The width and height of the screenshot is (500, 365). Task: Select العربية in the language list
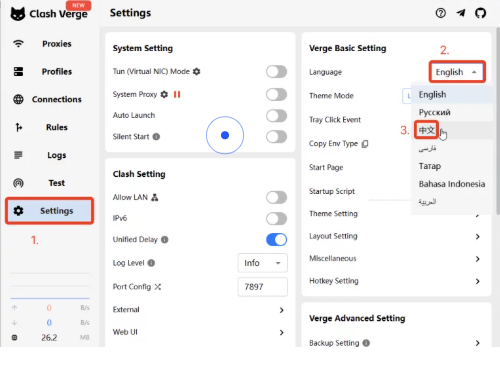[452, 202]
